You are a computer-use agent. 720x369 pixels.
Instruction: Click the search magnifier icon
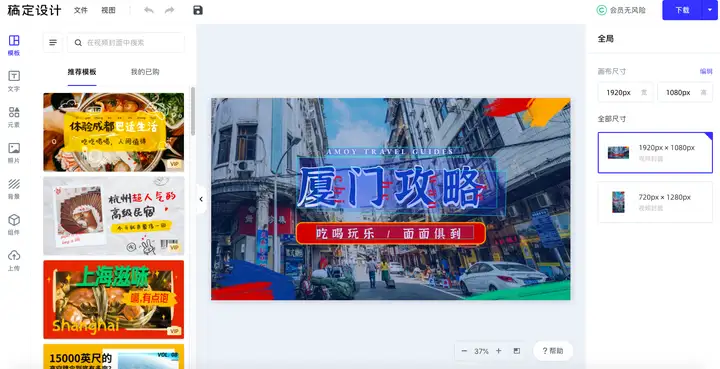tap(78, 43)
